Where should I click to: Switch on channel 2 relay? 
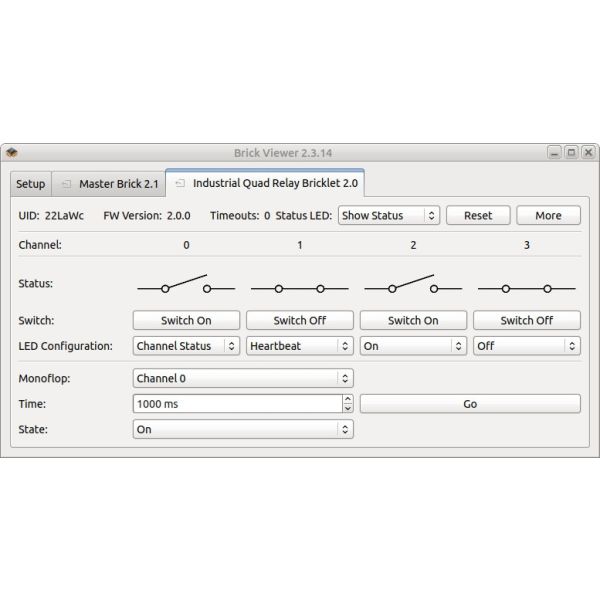[x=413, y=320]
